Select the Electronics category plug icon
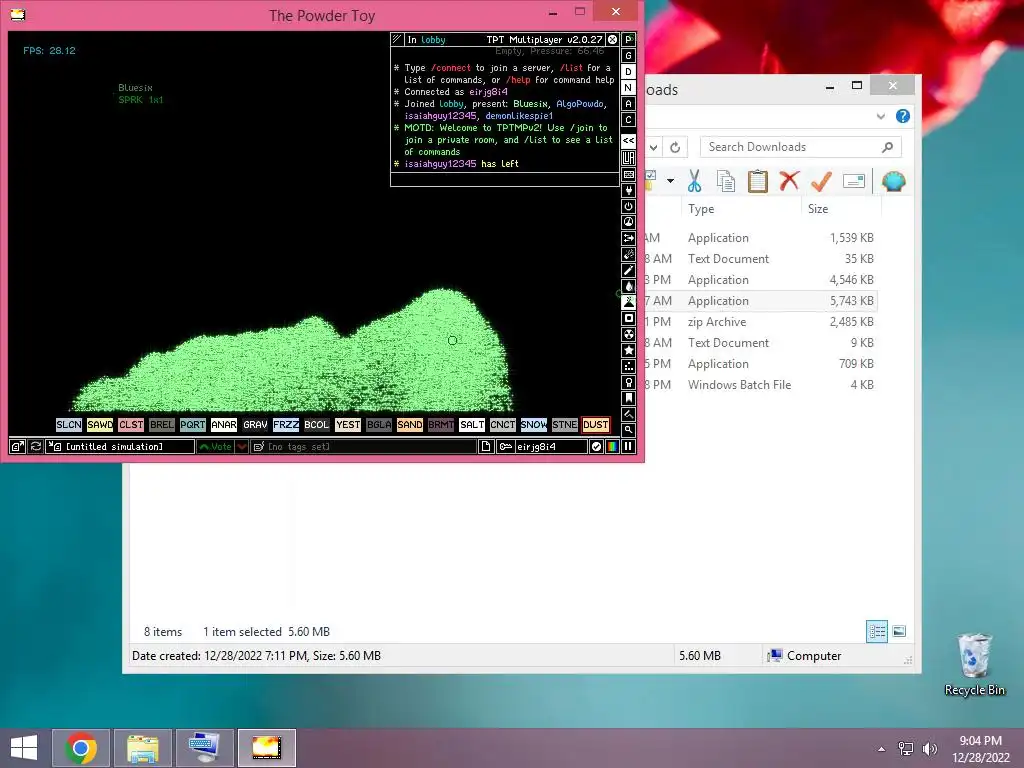Screen dimensions: 1024x768 (x=628, y=190)
